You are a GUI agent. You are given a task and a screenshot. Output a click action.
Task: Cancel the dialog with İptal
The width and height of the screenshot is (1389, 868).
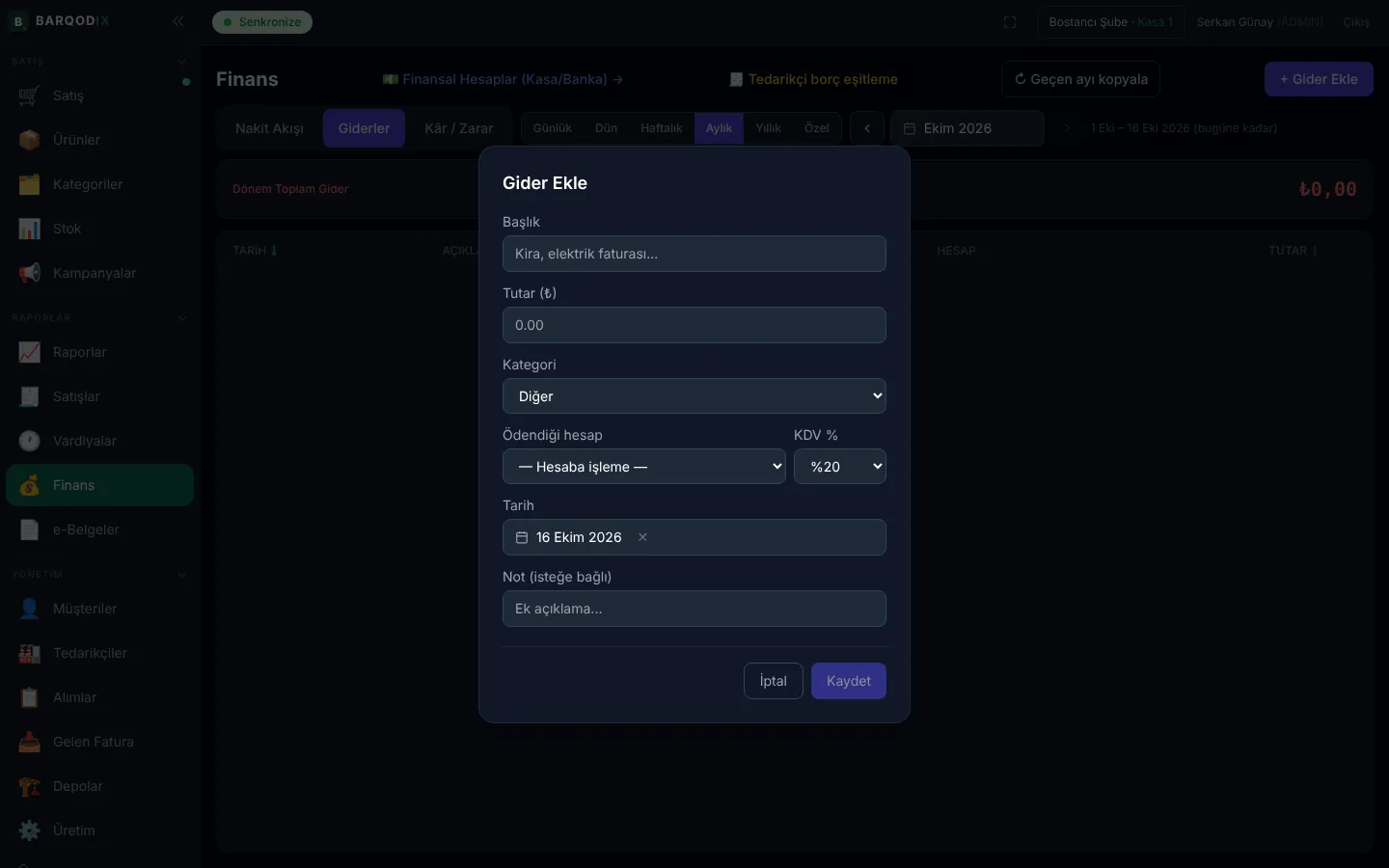774,681
